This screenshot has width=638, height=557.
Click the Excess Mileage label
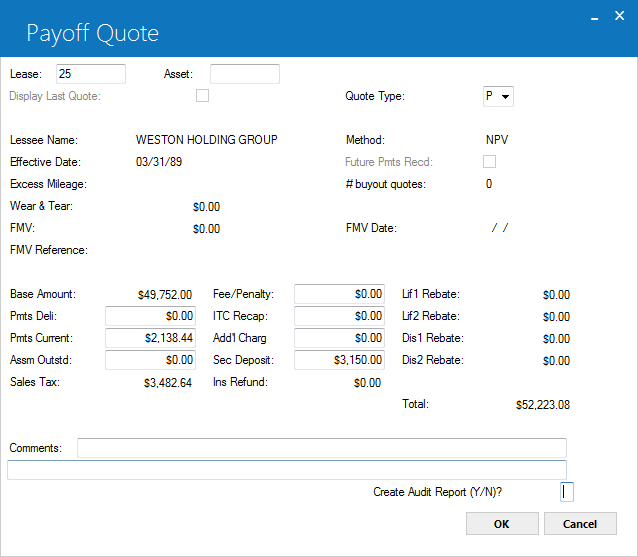48,184
